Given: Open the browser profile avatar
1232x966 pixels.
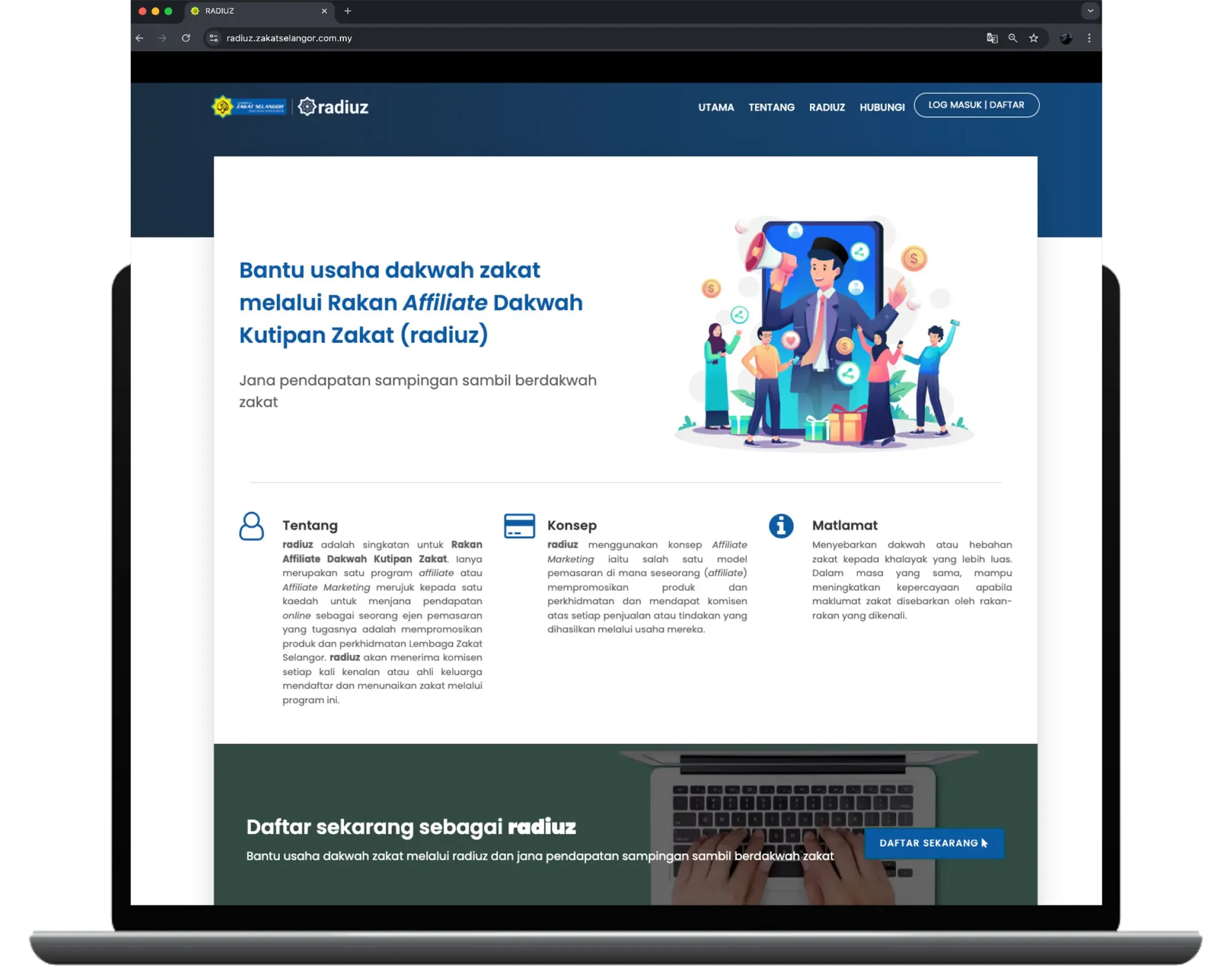Looking at the screenshot, I should pyautogui.click(x=1065, y=38).
